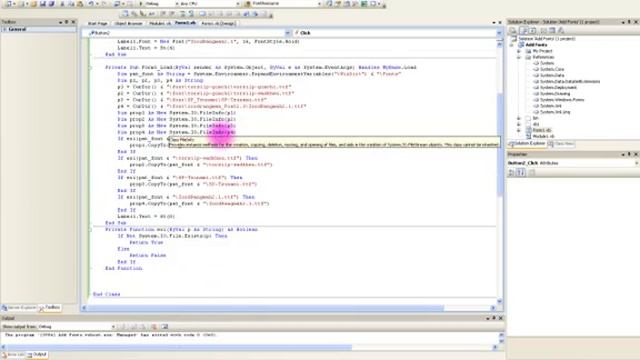This screenshot has height=360, width=640.
Task: Click the Output window horizontal scrollbar
Action: pos(249,347)
